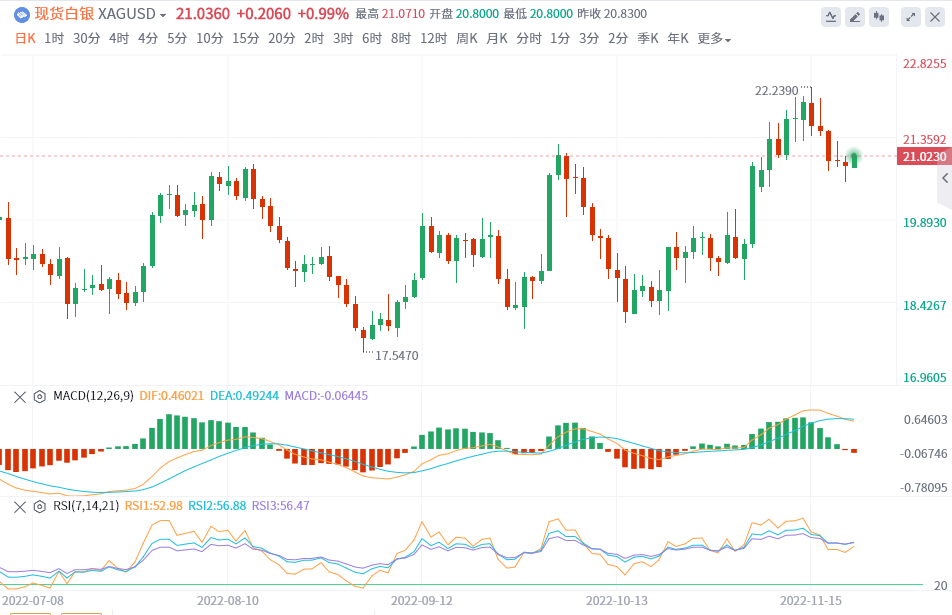Select the 6时 timeframe

click(372, 39)
